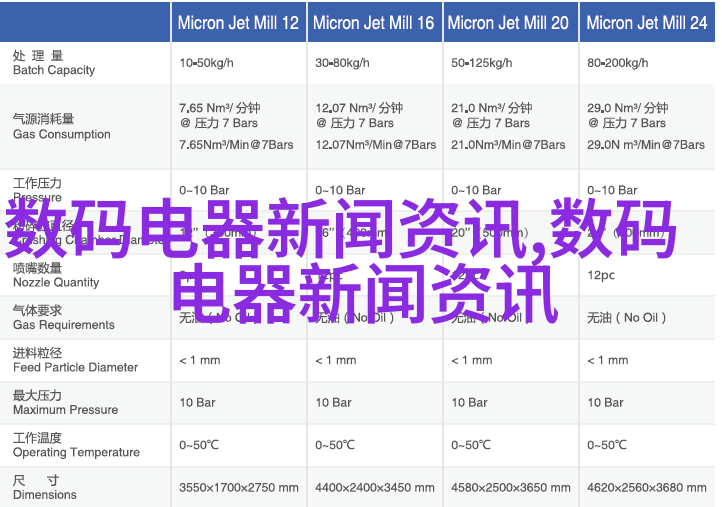Select the Maximum Pressure row label

click(65, 403)
